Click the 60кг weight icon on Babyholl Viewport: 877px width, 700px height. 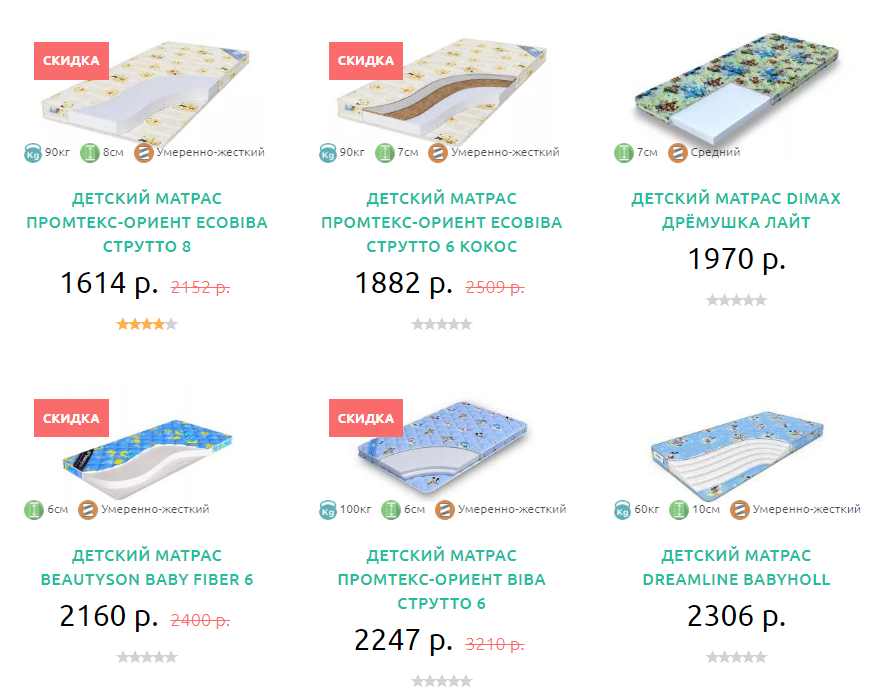(622, 510)
